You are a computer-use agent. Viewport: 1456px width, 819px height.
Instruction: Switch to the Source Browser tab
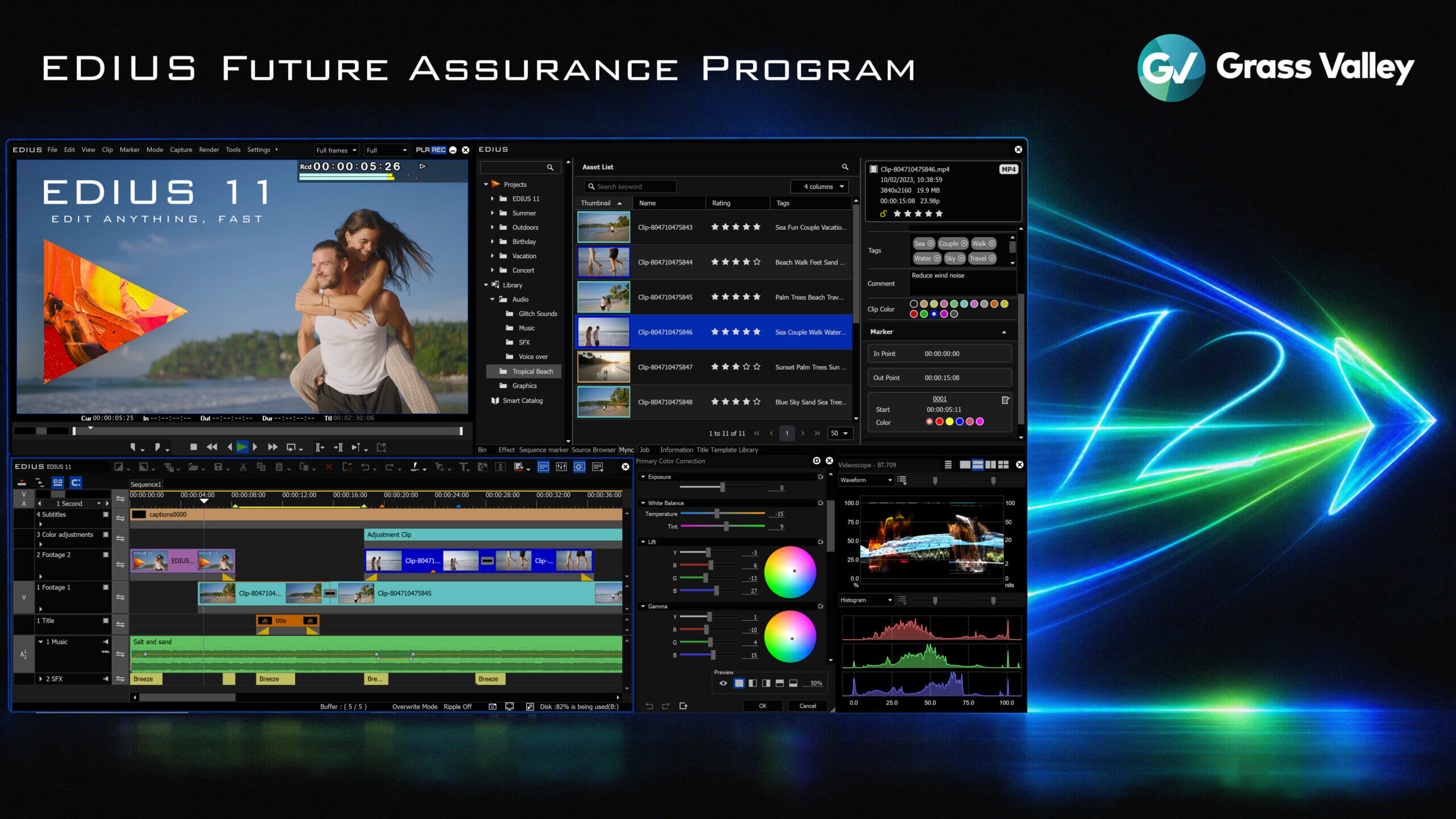593,450
